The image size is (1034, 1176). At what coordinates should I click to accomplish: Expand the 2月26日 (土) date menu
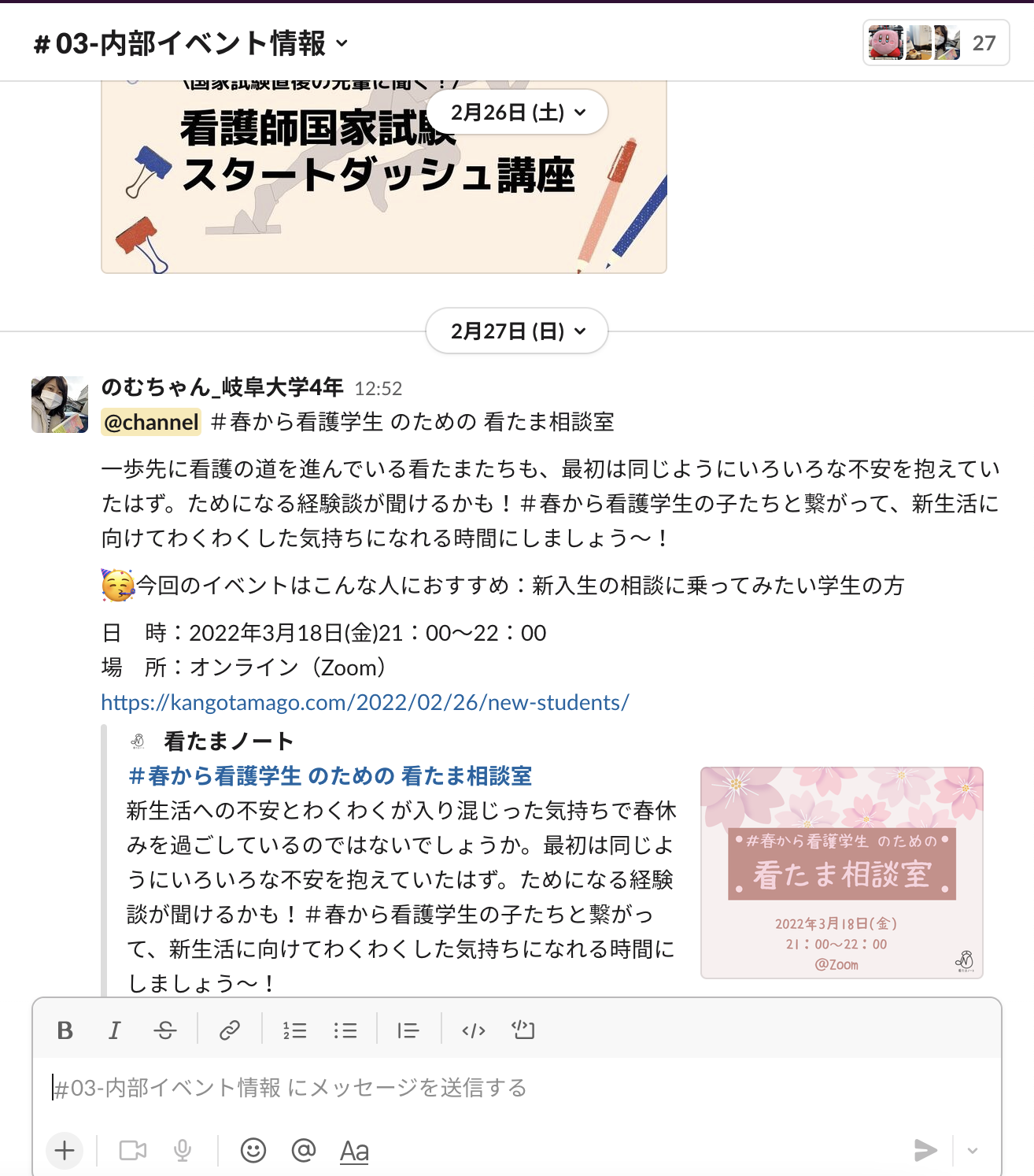(517, 113)
